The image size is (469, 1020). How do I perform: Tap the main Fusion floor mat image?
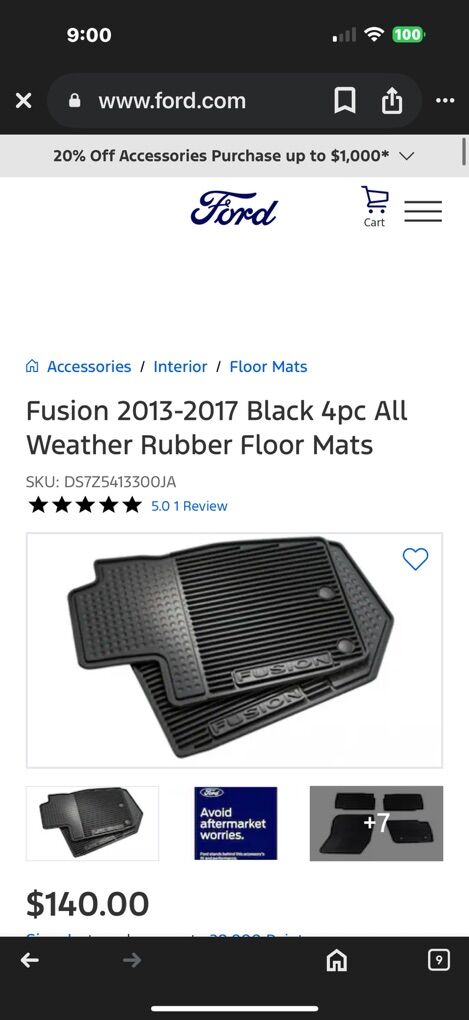pyautogui.click(x=234, y=651)
